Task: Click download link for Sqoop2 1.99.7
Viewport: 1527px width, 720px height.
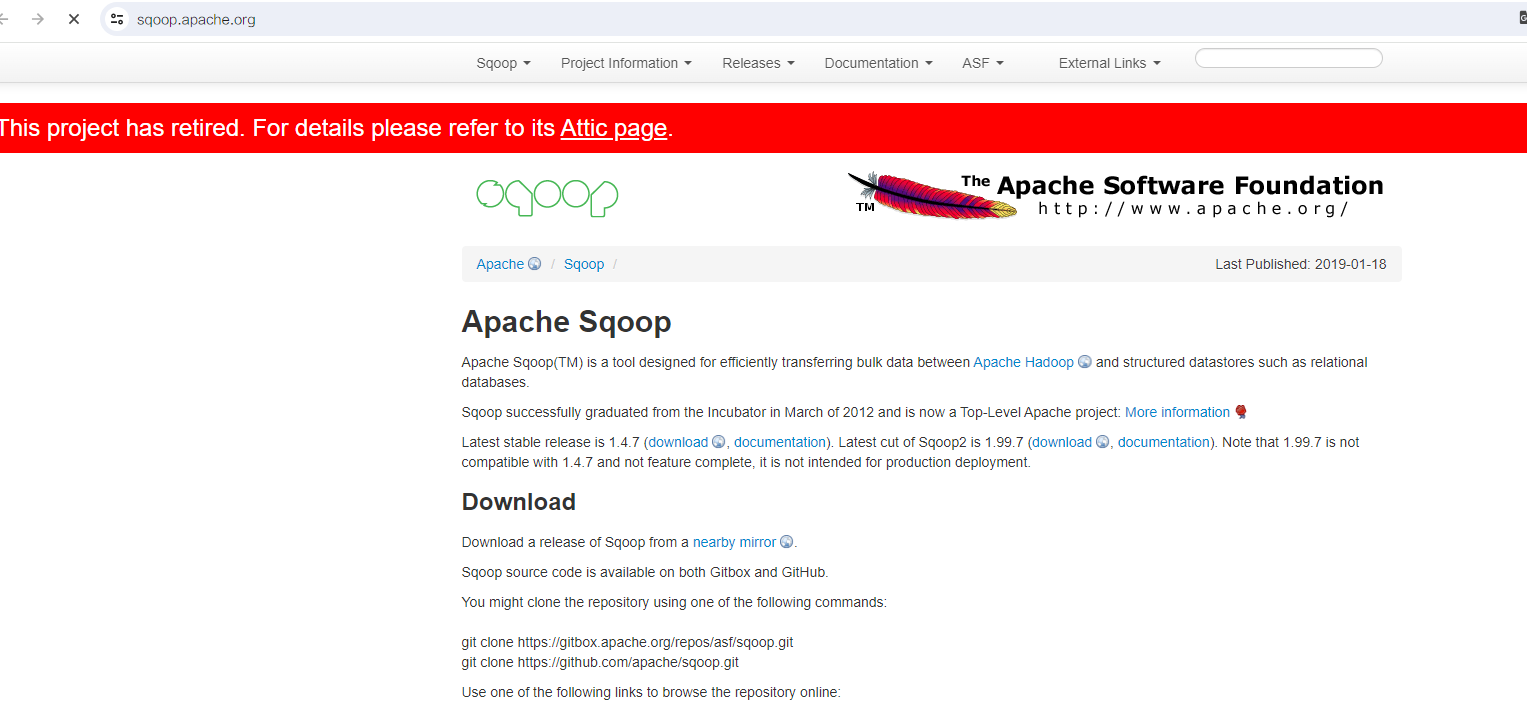Action: (1062, 442)
